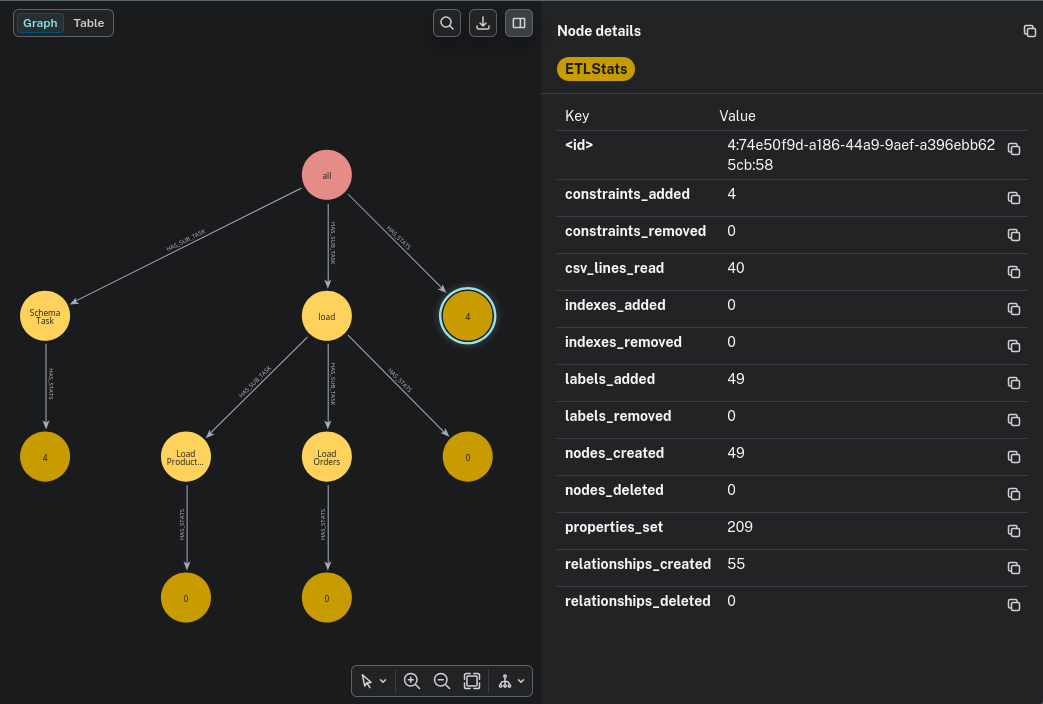Screen dimensions: 1043x704
Task: Copy the <id> property value
Action: pos(1013,149)
